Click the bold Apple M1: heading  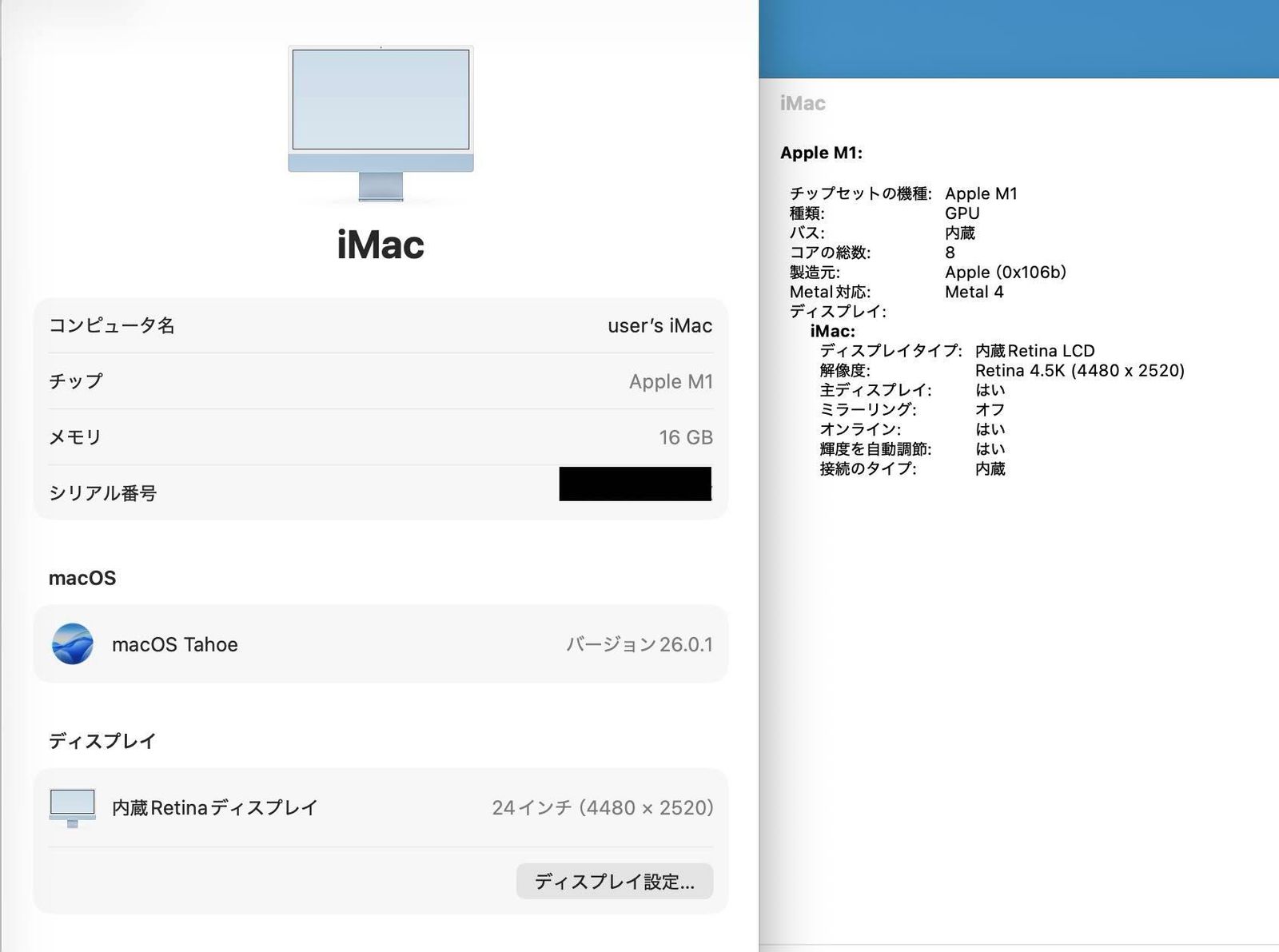(821, 153)
